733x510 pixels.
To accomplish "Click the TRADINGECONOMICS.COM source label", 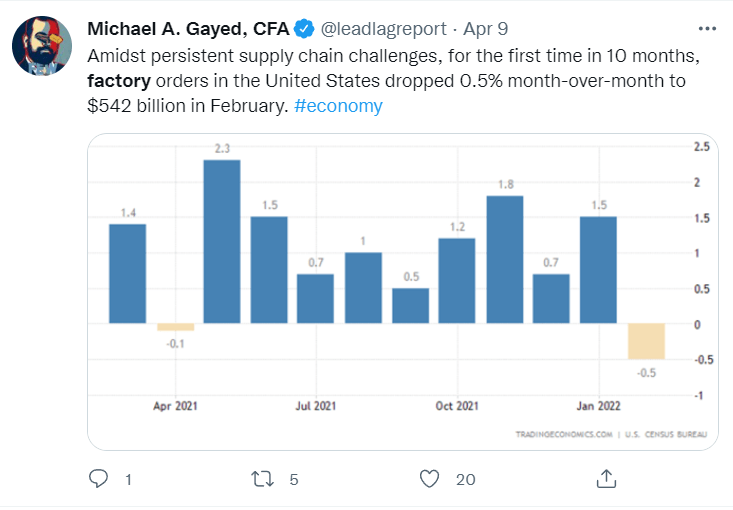I will (x=563, y=434).
